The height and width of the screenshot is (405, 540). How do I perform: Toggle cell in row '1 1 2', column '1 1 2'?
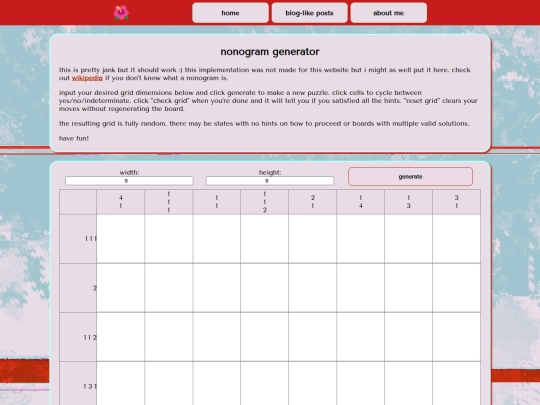(264, 337)
